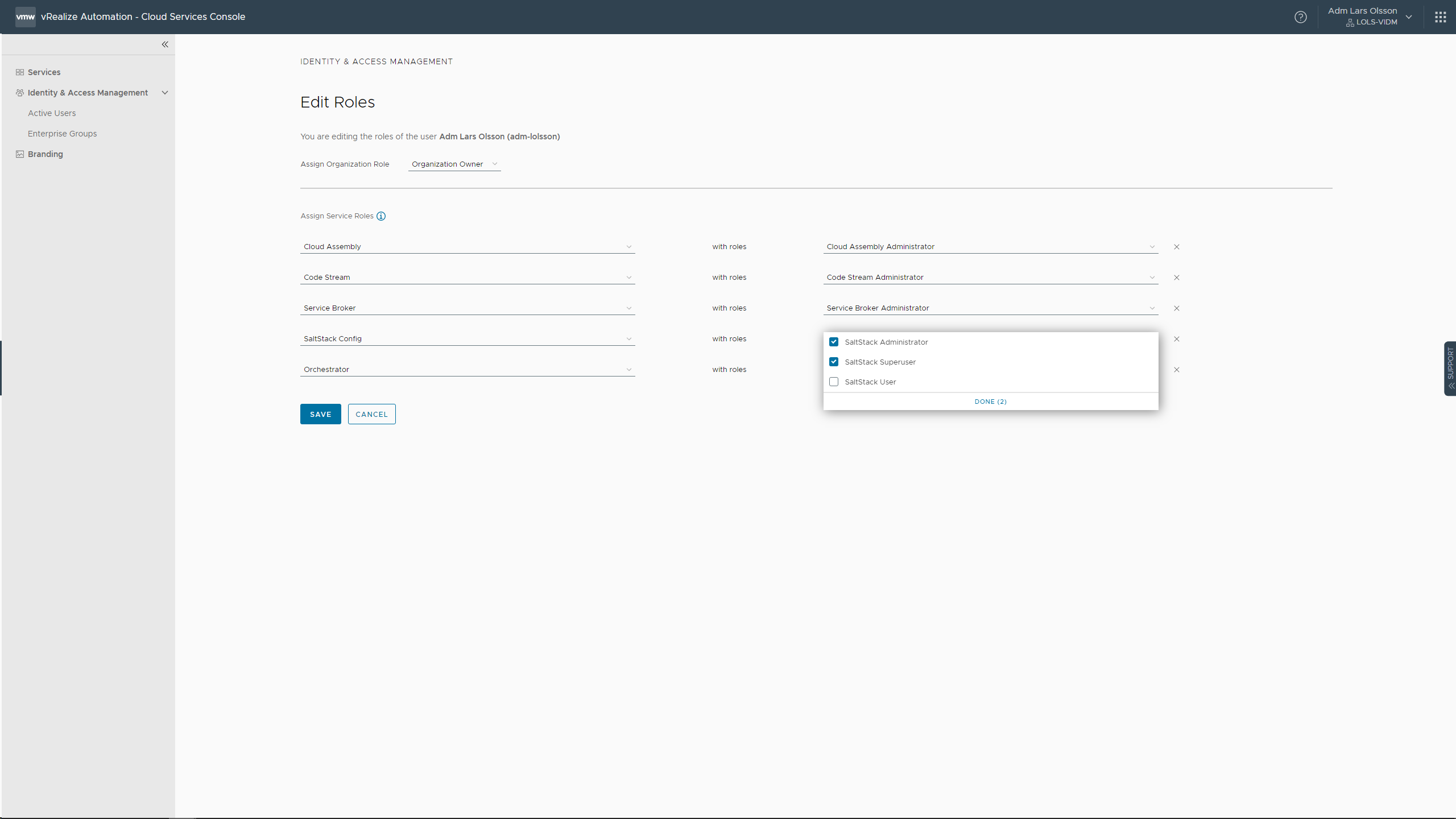Click the Edit Roles heading
Screen dimensions: 1456x819
point(338,102)
